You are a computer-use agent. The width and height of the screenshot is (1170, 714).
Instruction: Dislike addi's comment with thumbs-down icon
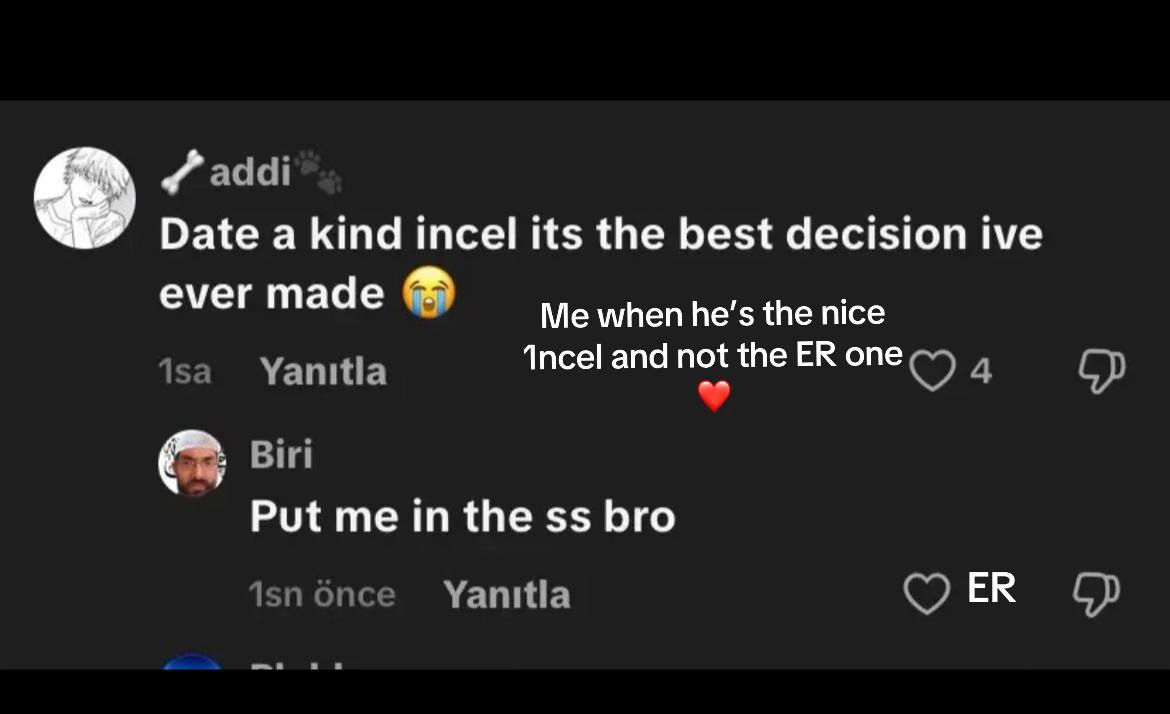[1101, 371]
